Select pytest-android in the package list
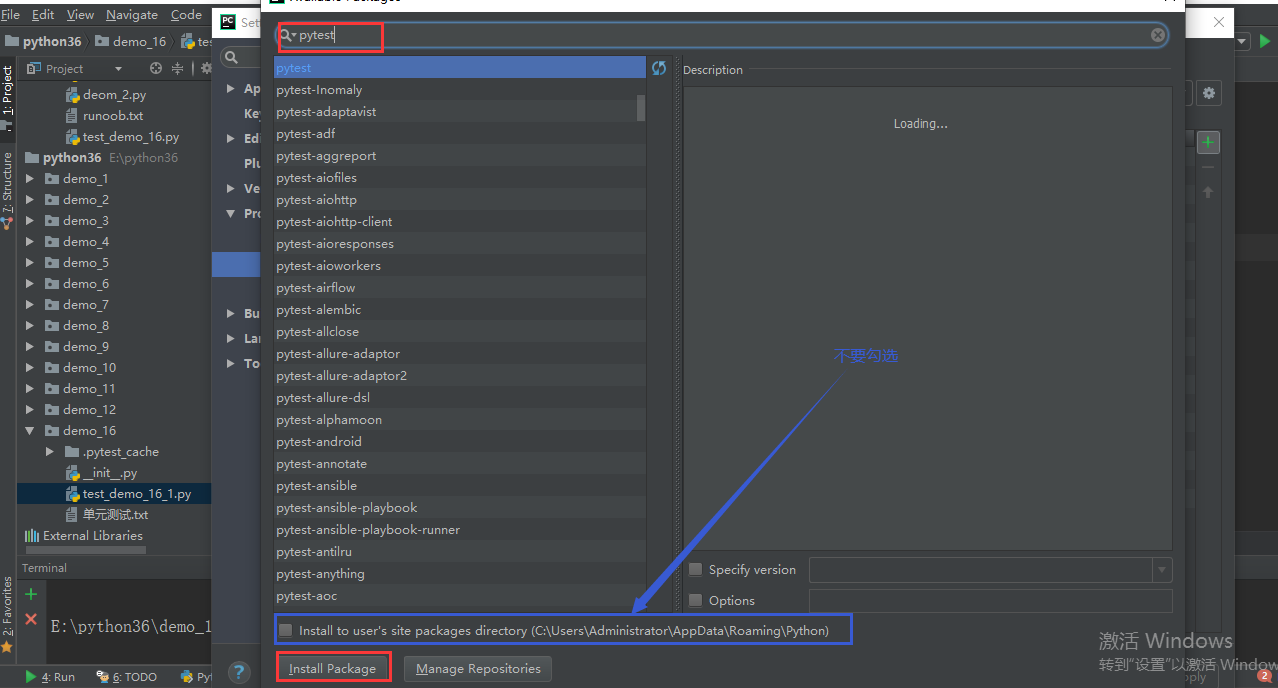 [x=460, y=442]
